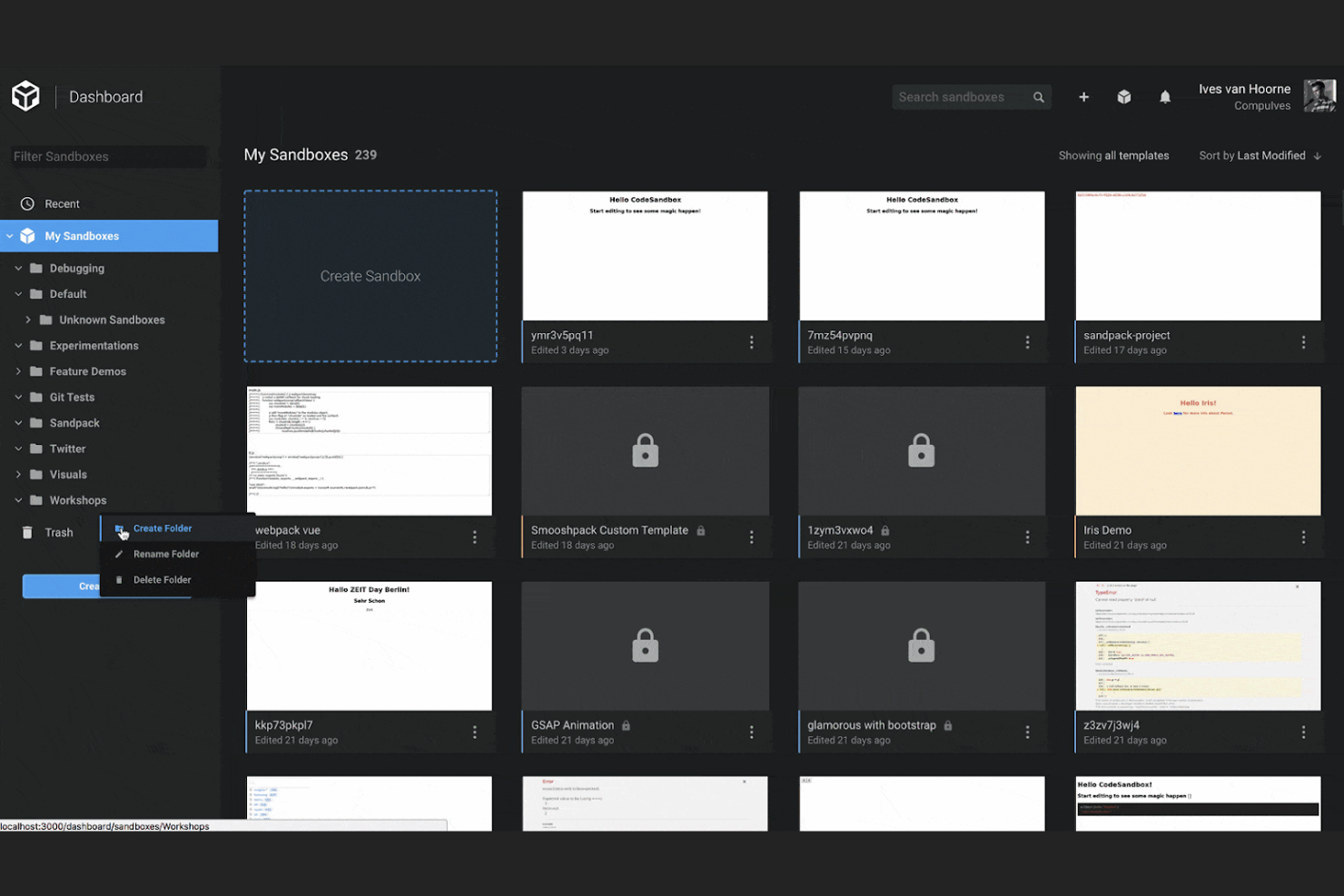Open the webpack vue sandbox thumbnail
Screen dimensions: 1344x896
[x=370, y=451]
